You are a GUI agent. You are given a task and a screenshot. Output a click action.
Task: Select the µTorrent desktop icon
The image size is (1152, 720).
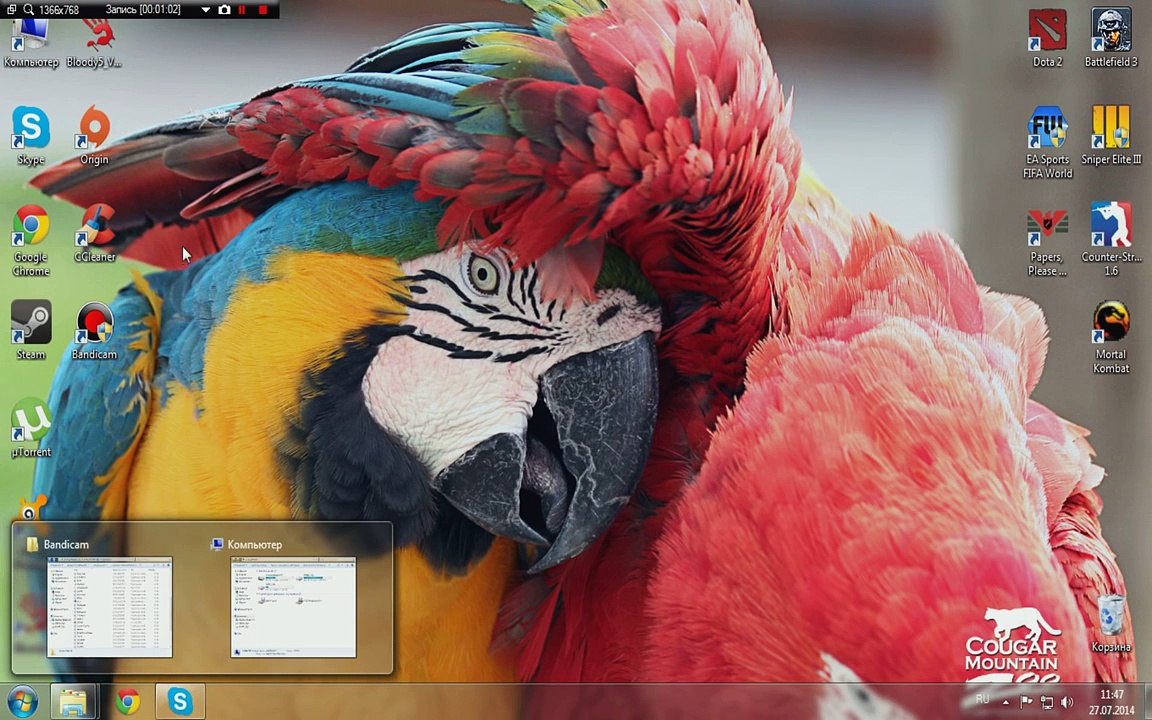(x=31, y=428)
